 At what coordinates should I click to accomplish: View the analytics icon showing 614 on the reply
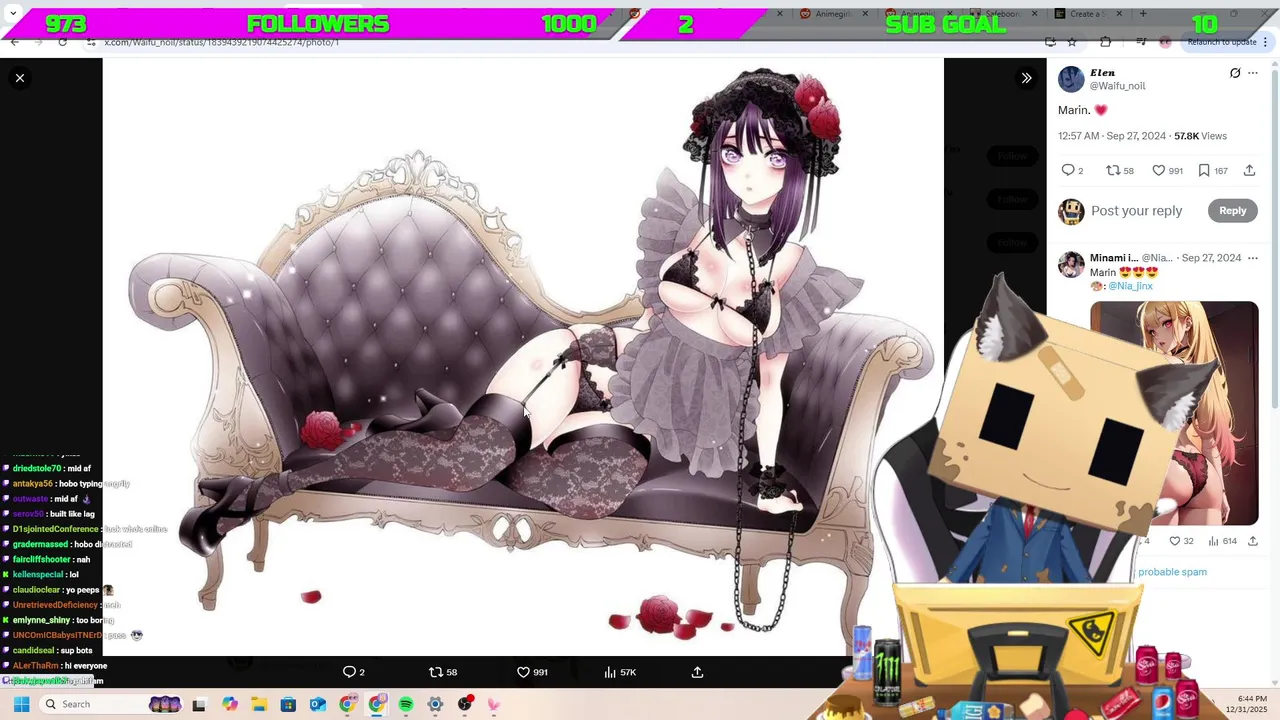(x=1213, y=541)
